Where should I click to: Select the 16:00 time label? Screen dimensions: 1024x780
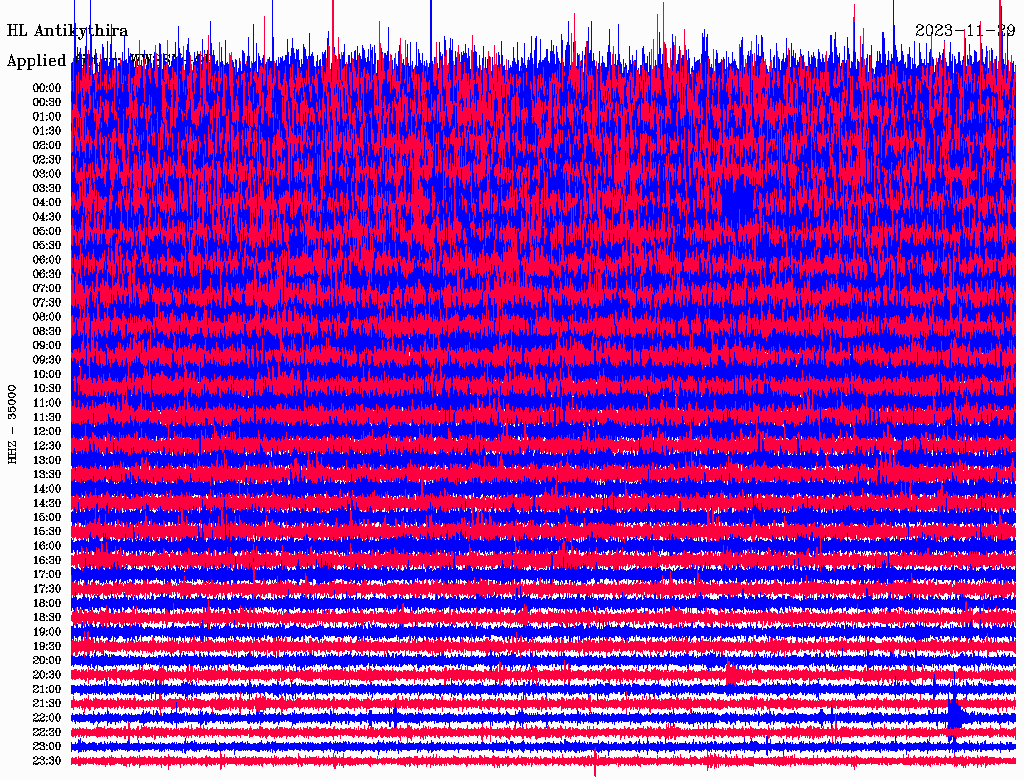point(47,546)
